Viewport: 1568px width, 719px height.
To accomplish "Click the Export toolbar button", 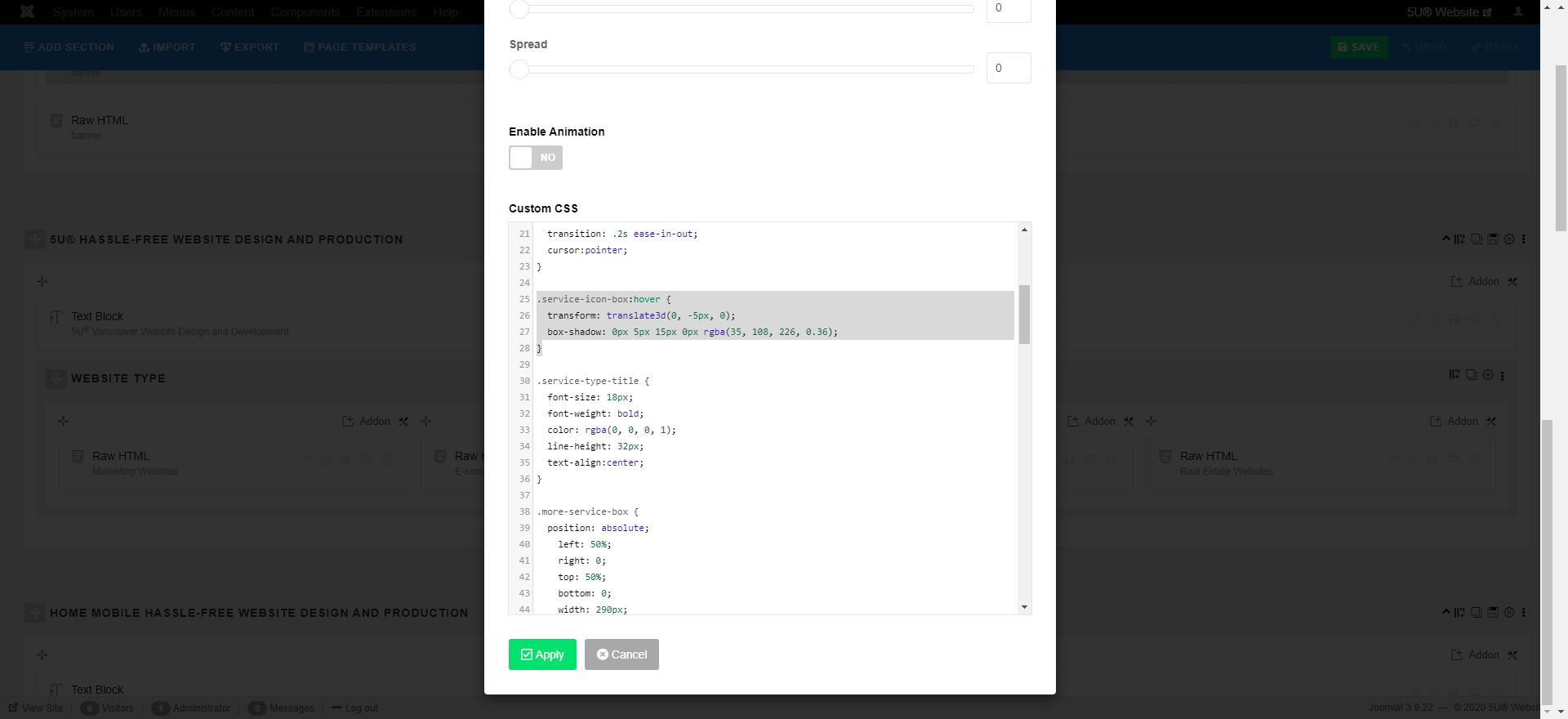I will [x=250, y=47].
